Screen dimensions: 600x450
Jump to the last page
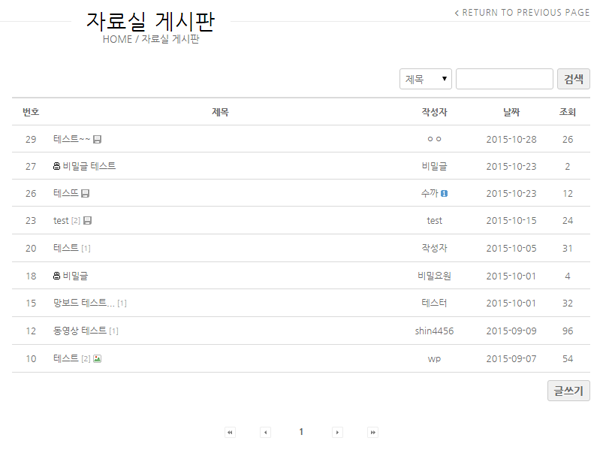[x=373, y=432]
